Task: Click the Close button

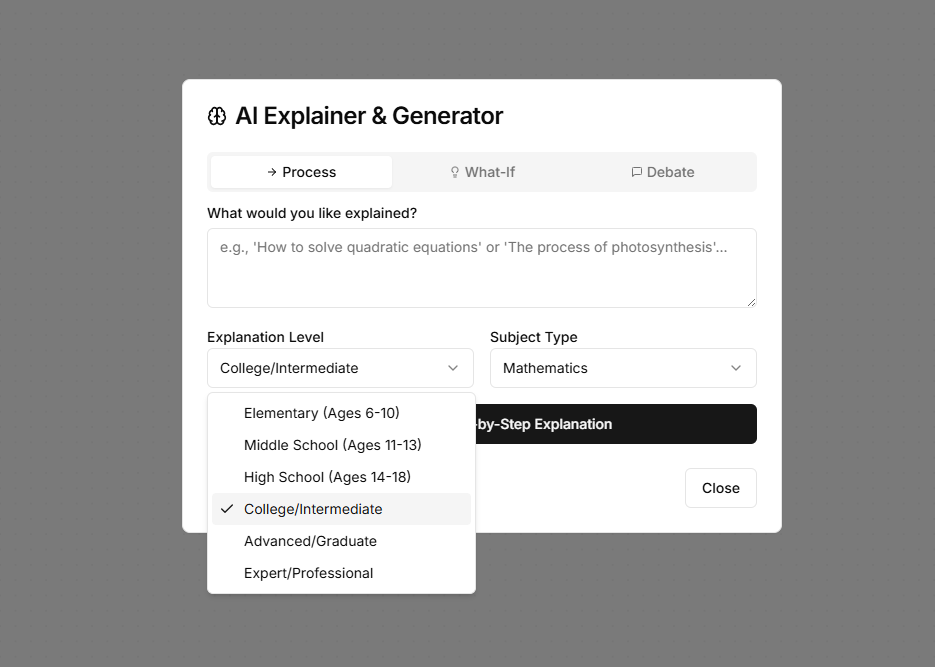Action: pyautogui.click(x=720, y=488)
